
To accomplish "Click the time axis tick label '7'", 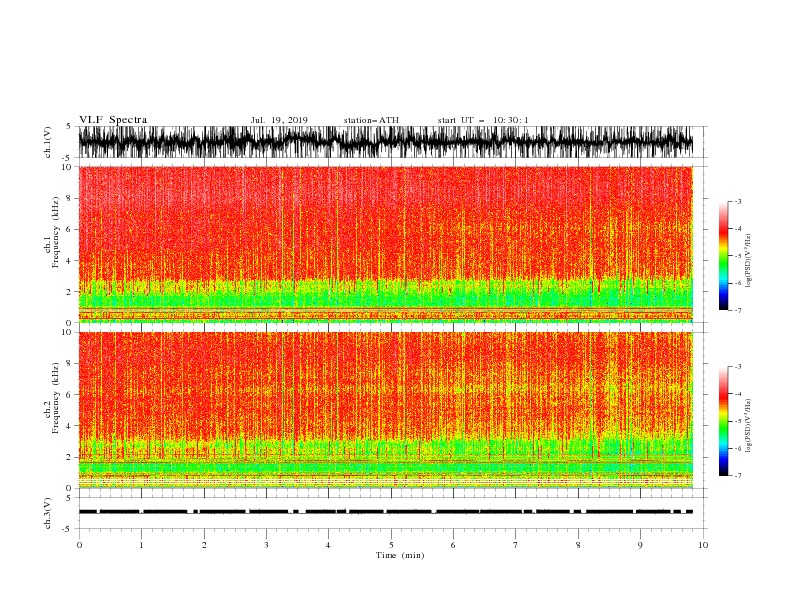I will [516, 545].
